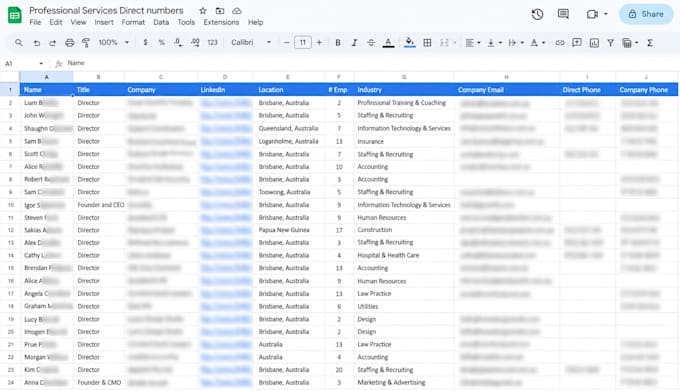
Task: Open the Format menu
Action: click(133, 22)
